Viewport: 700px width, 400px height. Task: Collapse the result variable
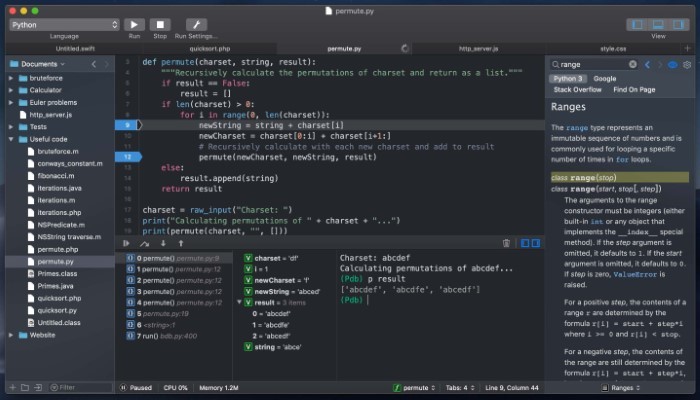[x=239, y=302]
